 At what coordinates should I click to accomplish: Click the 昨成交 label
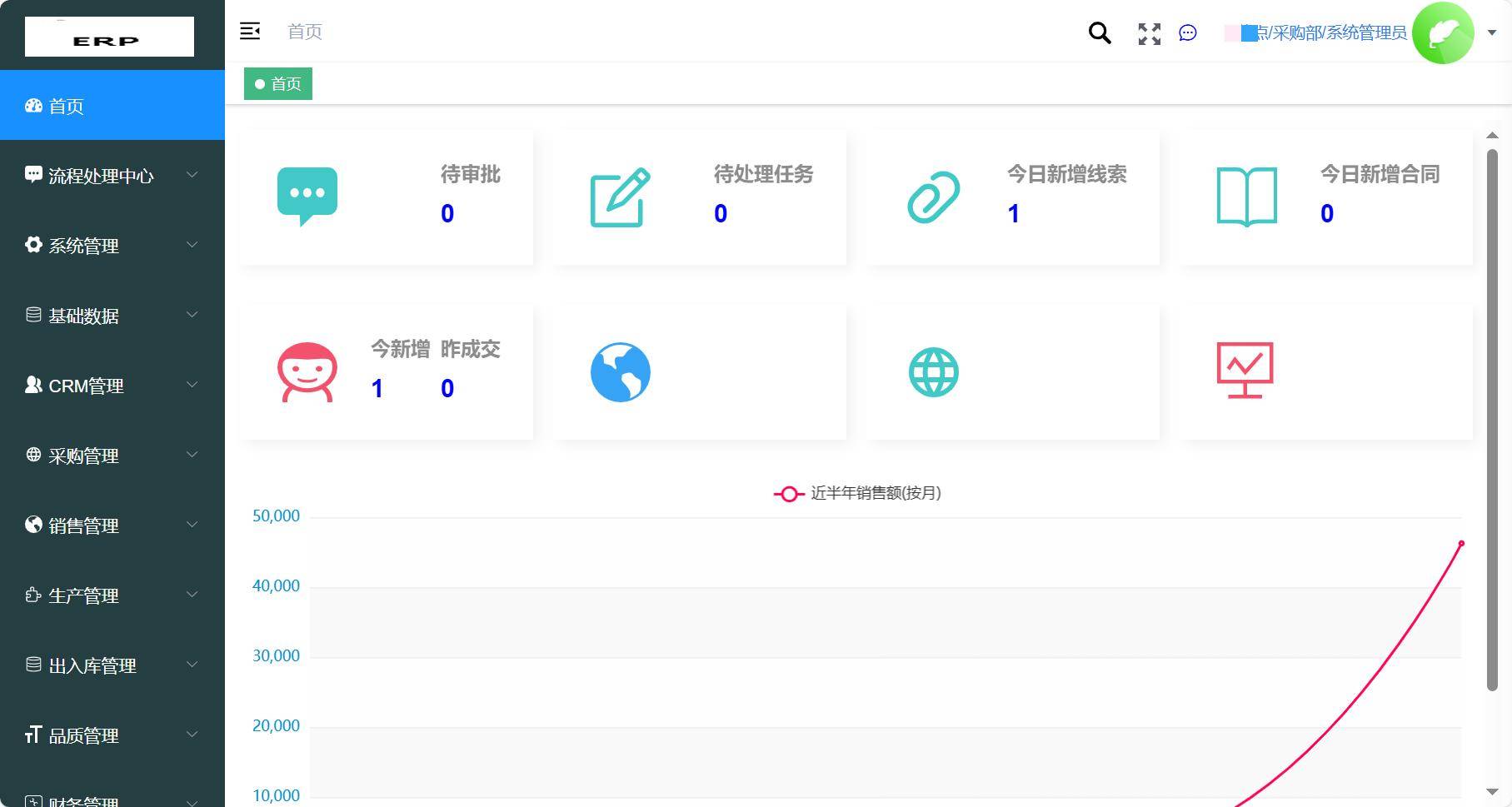click(x=470, y=349)
